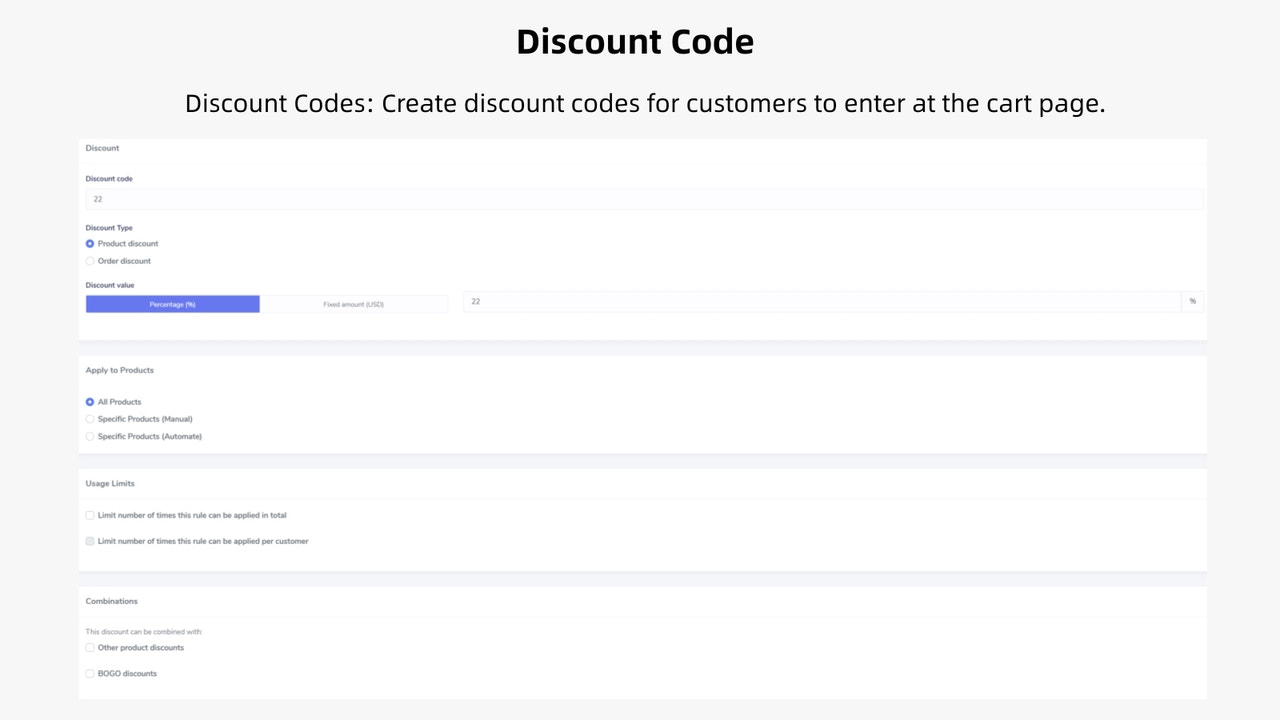Select the Product discount radio button

point(90,243)
